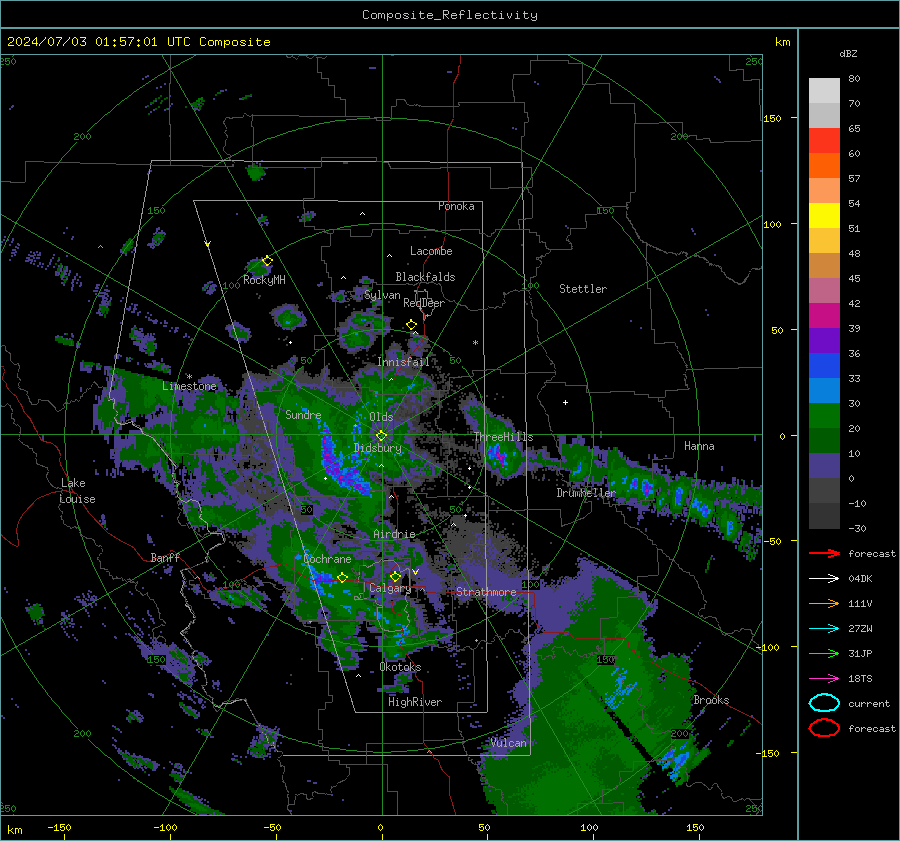Pick the bright yellow 54 dBZ swatch

824,216
